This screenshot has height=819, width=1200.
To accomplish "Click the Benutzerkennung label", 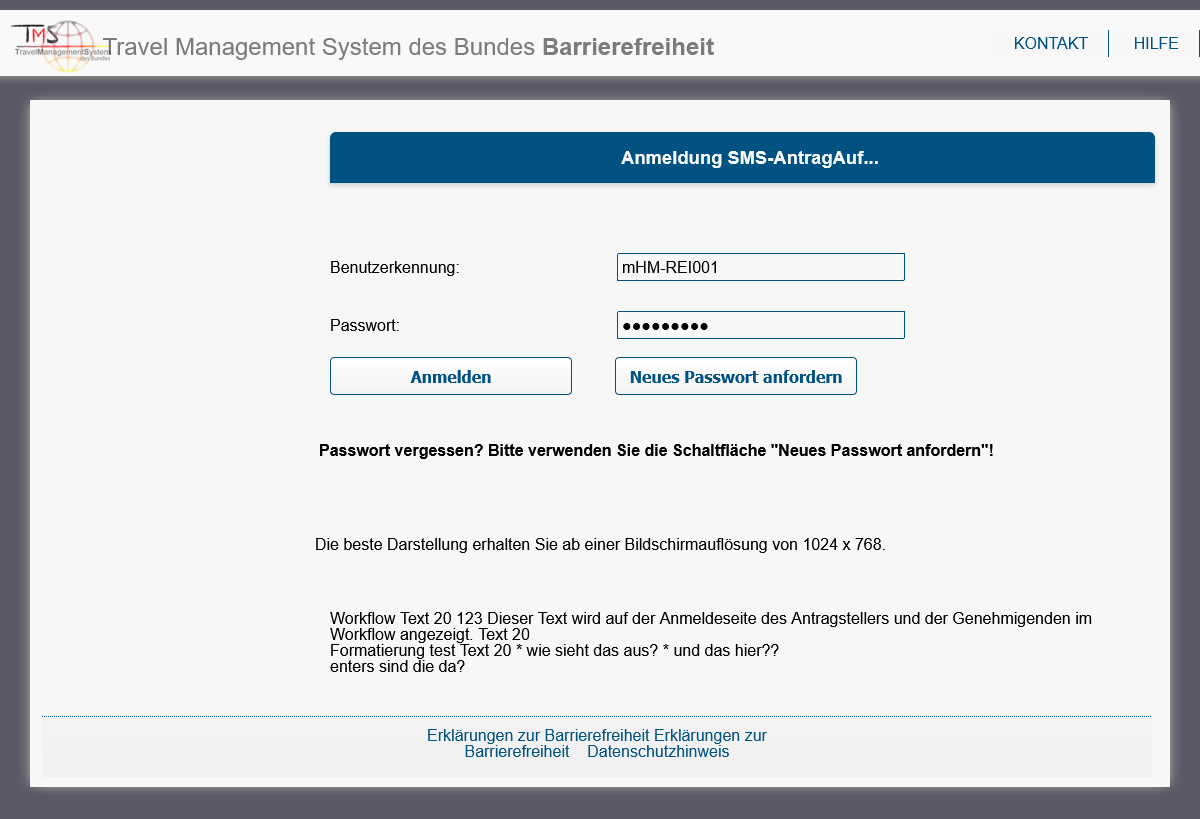I will click(394, 268).
